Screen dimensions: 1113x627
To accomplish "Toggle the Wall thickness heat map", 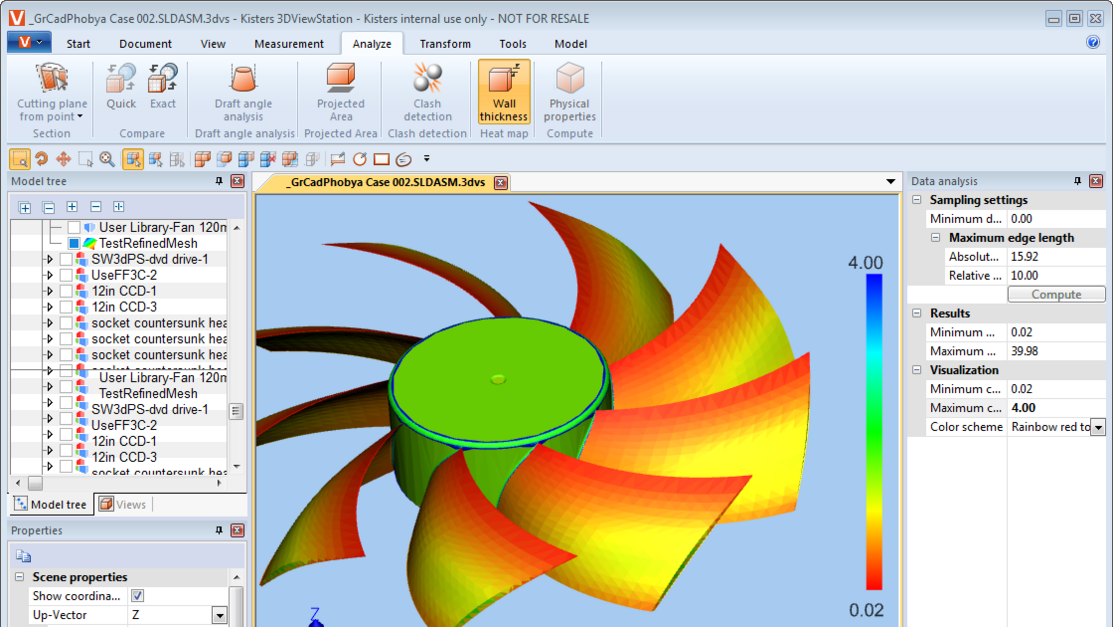I will 504,92.
